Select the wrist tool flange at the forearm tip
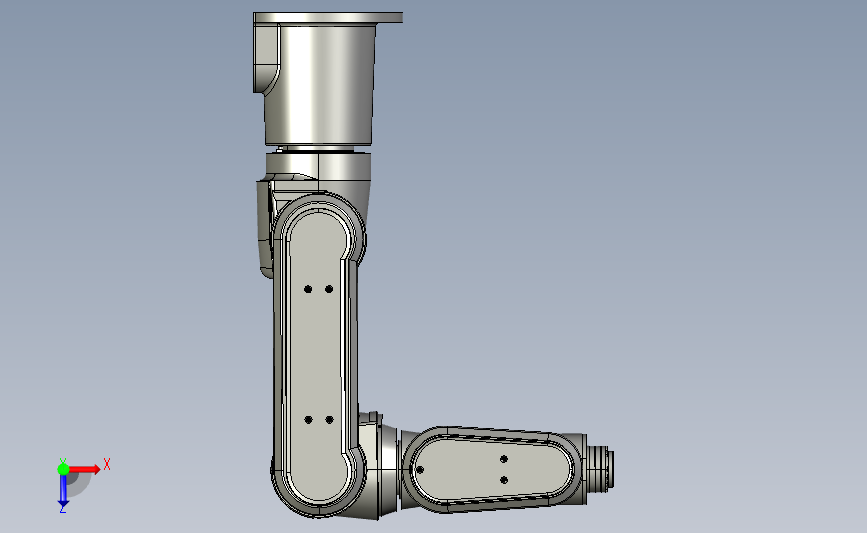The image size is (867, 533). point(600,469)
